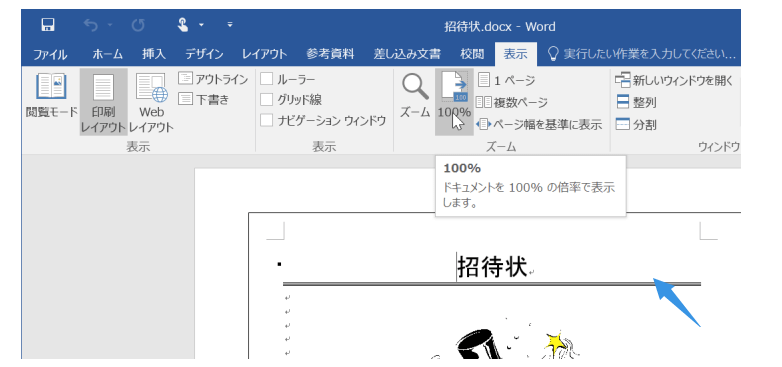This screenshot has height=367, width=782.
Task: Open アウトライン view
Action: tap(213, 79)
